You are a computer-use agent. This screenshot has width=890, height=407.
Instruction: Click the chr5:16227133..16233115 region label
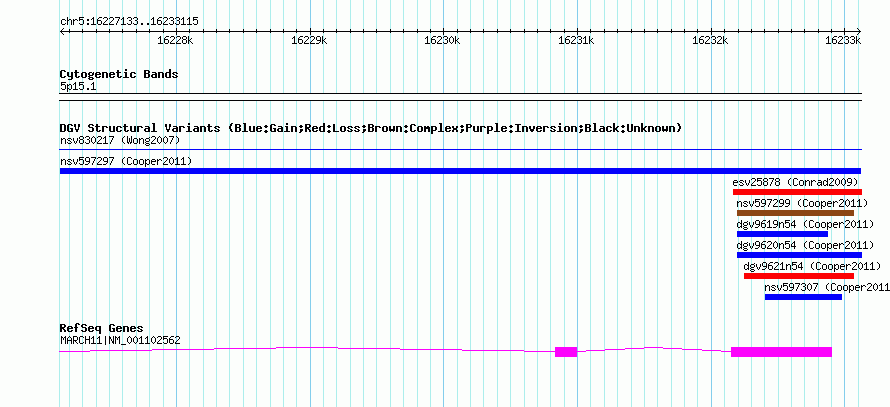(129, 22)
